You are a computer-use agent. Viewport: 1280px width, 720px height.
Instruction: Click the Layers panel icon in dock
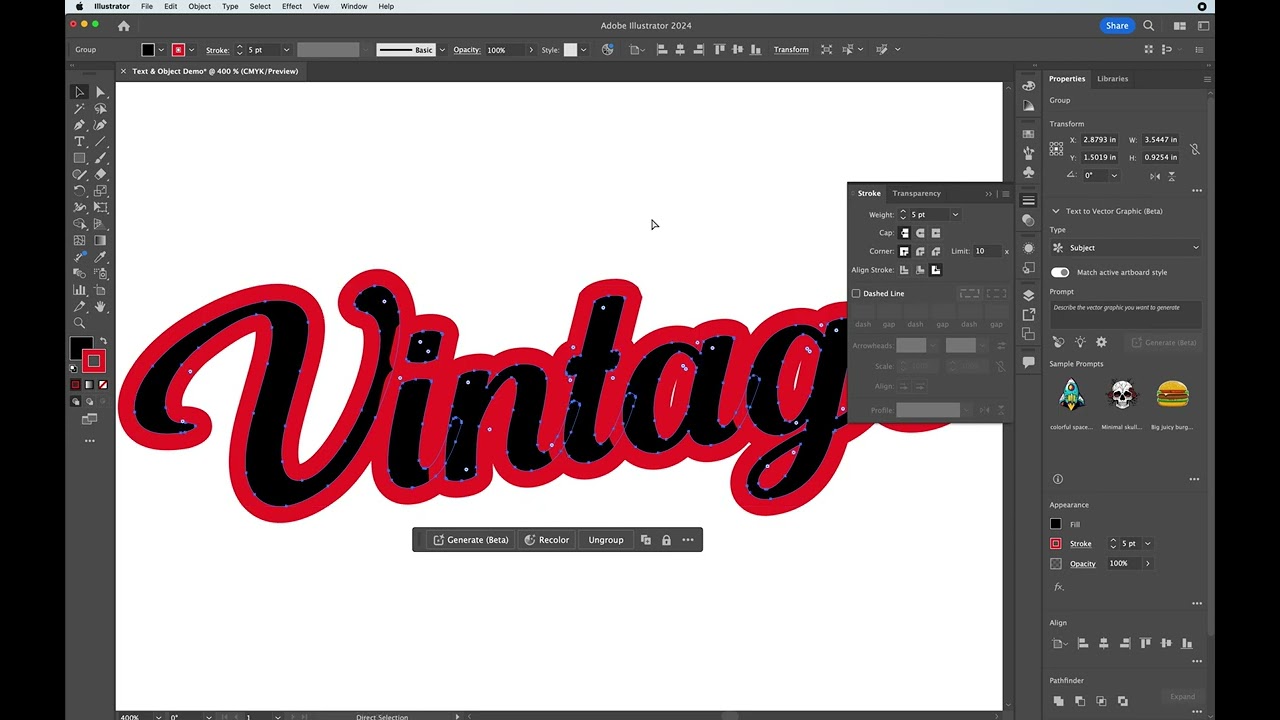click(x=1028, y=295)
